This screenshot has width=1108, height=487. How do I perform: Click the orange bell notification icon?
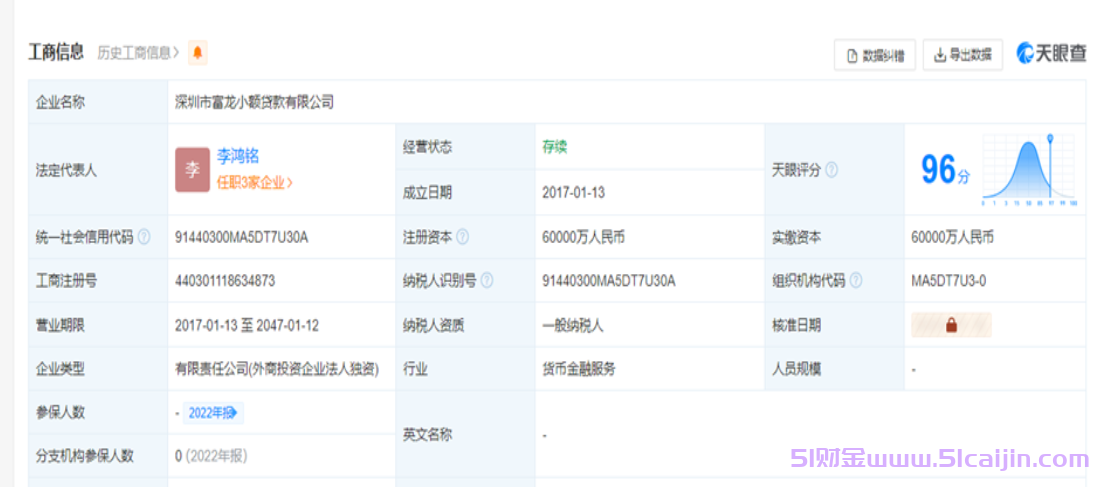pyautogui.click(x=197, y=53)
